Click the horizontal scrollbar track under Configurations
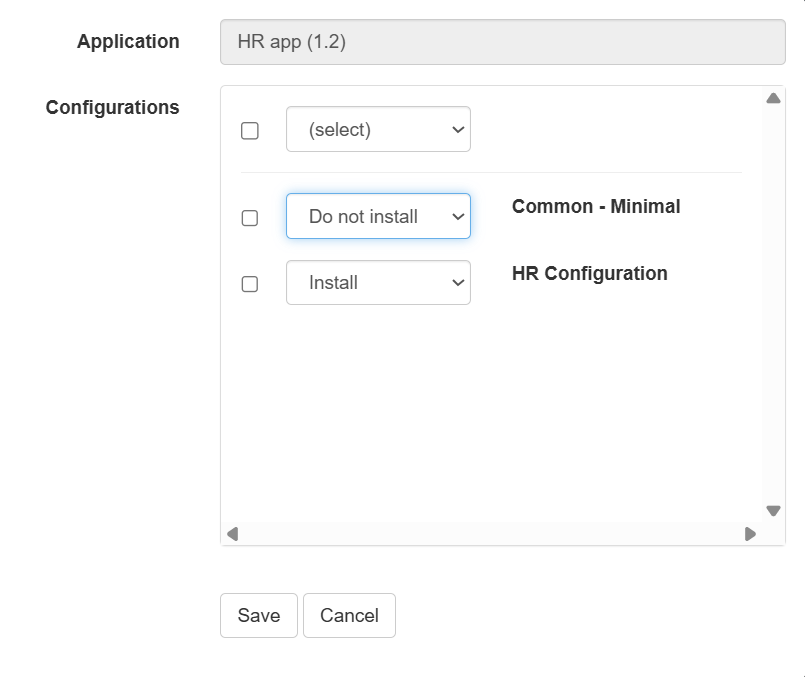The height and width of the screenshot is (677, 805). (490, 534)
